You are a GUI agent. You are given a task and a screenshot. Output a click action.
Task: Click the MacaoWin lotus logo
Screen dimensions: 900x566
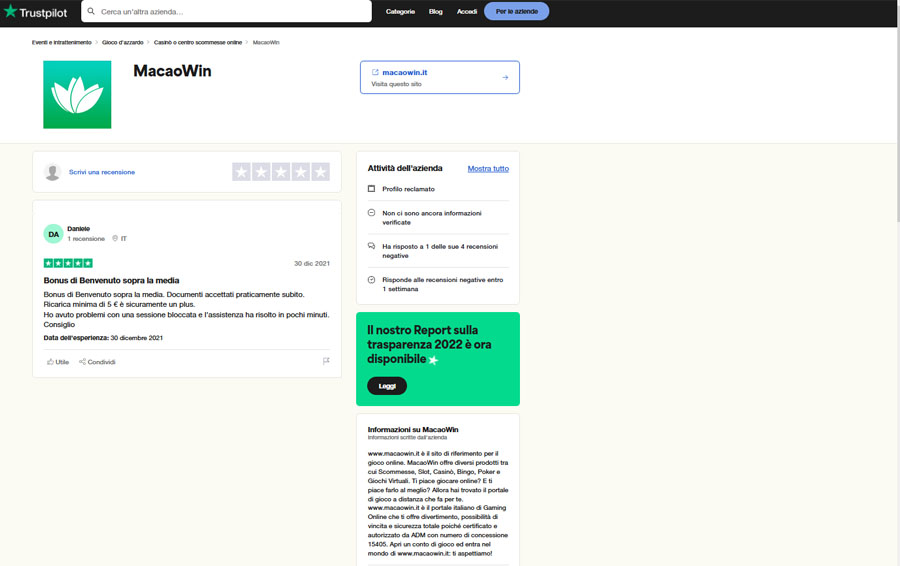click(77, 95)
